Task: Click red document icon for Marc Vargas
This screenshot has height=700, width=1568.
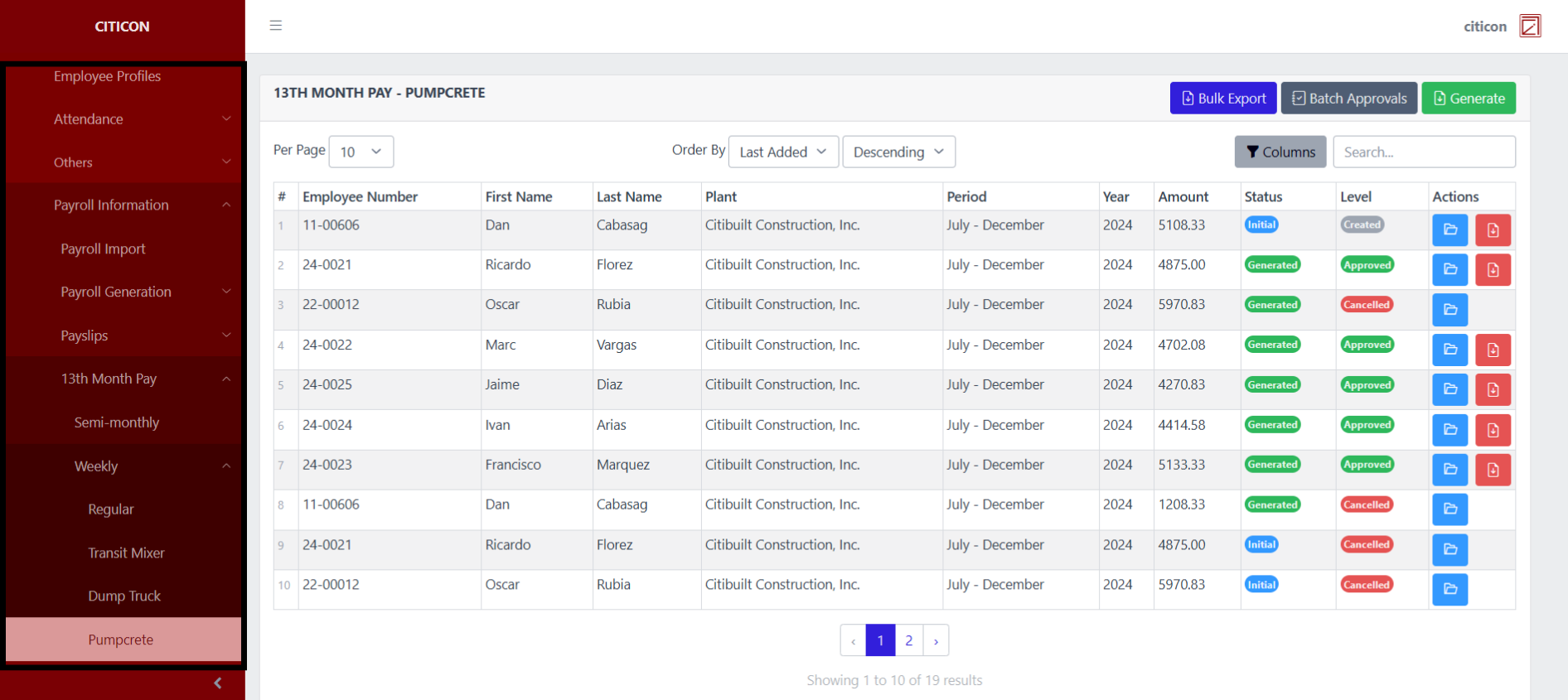Action: point(1493,350)
